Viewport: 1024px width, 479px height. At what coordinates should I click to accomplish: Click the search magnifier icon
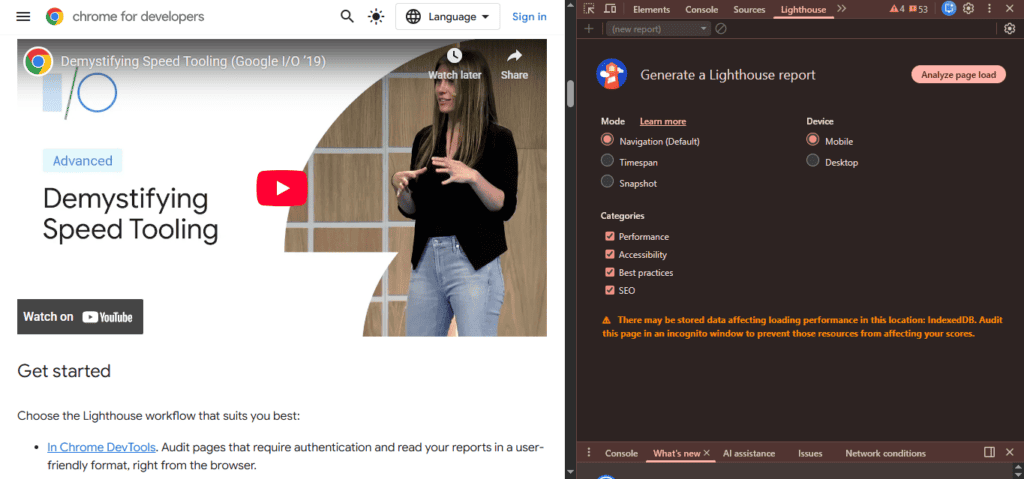click(x=347, y=16)
